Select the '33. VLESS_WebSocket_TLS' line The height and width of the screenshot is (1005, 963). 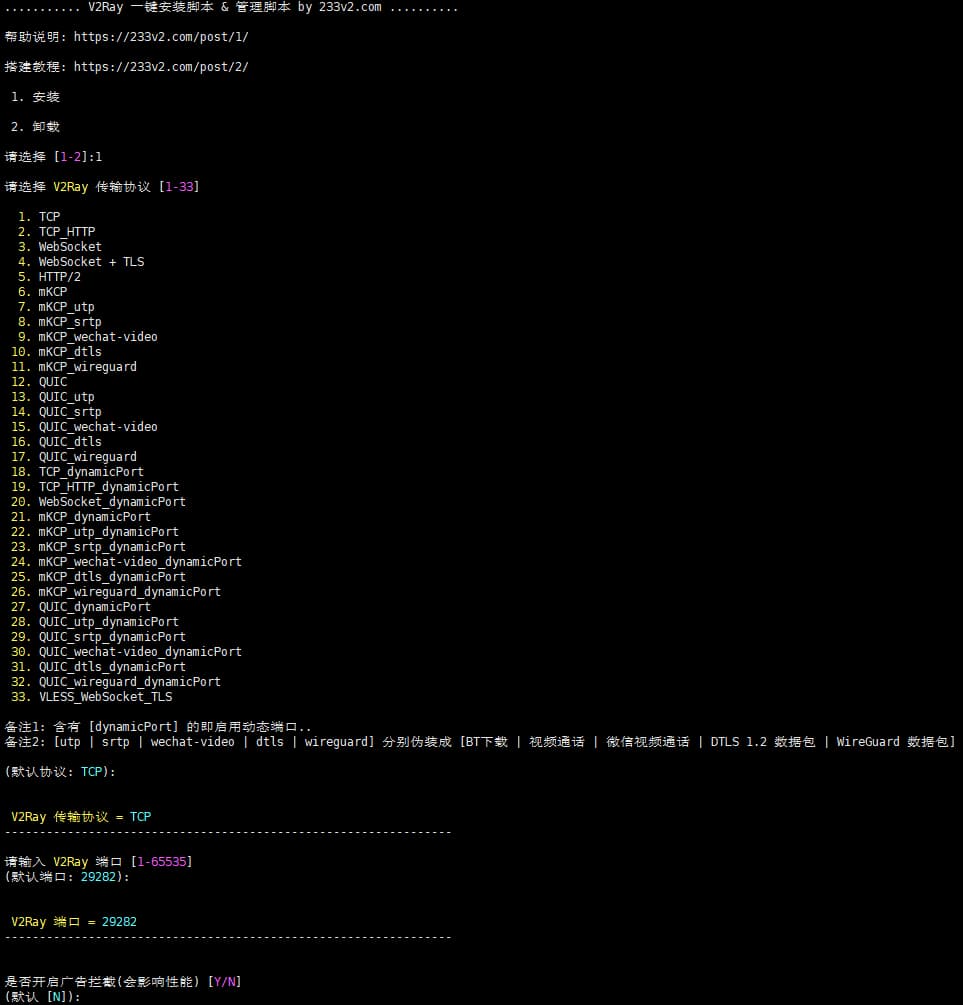pos(92,697)
